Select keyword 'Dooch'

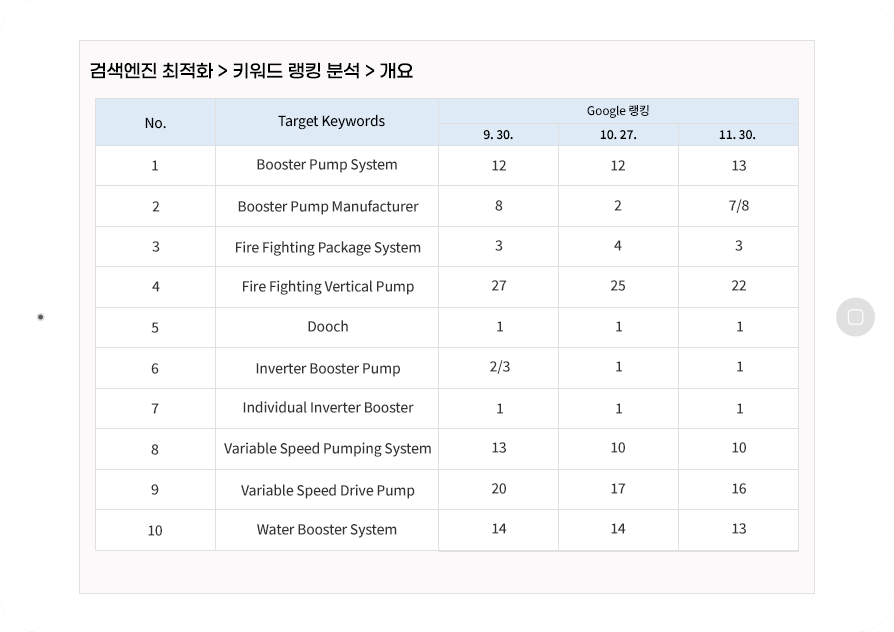[328, 326]
